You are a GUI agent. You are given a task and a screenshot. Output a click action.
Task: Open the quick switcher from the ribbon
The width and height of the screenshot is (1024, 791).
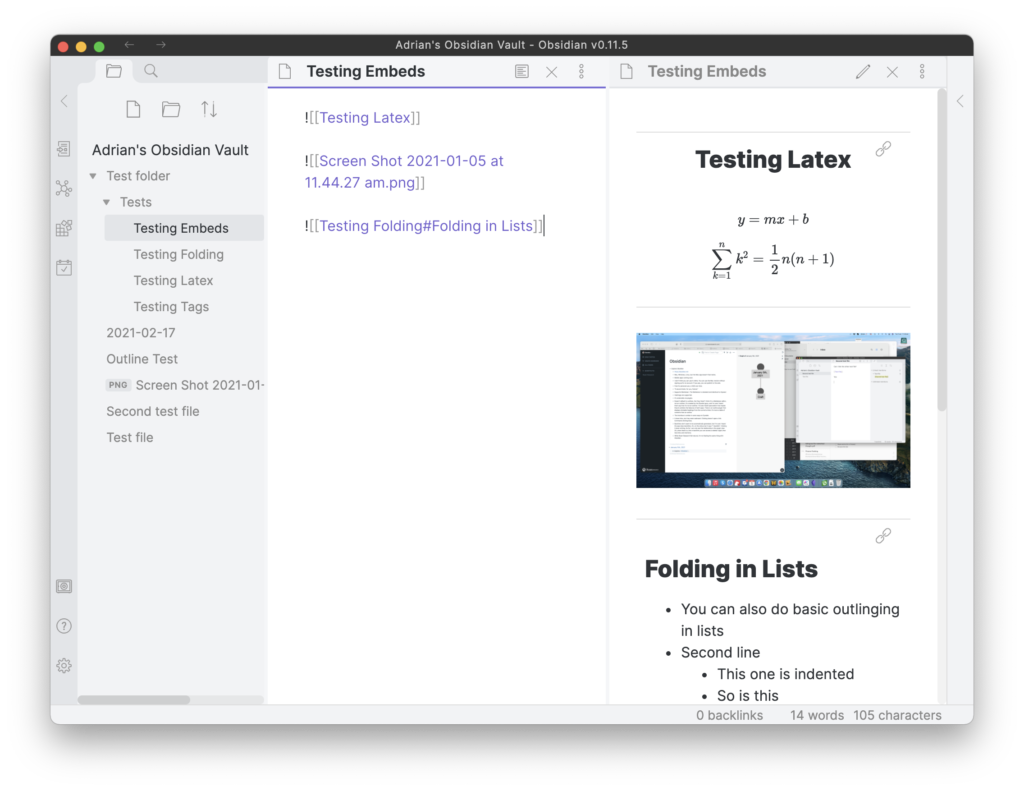click(x=64, y=149)
